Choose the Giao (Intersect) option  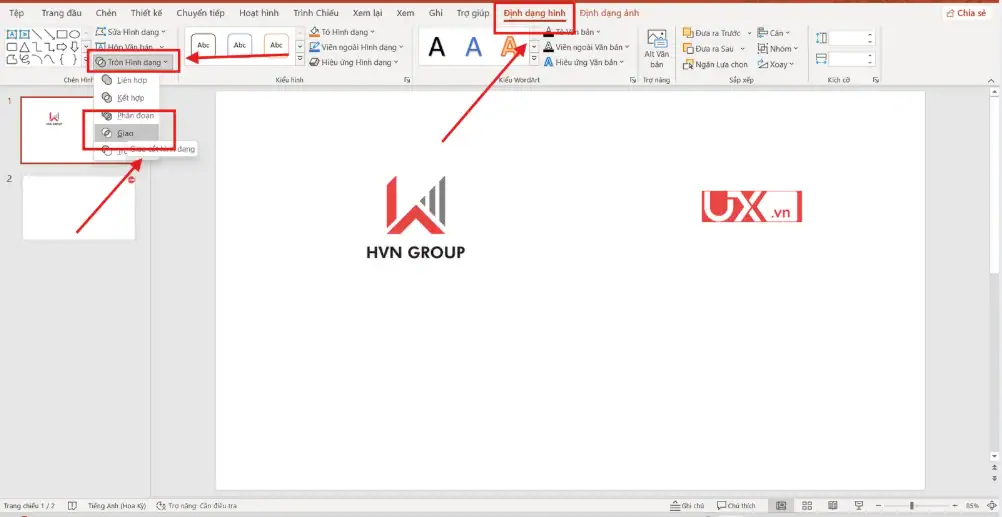[126, 133]
